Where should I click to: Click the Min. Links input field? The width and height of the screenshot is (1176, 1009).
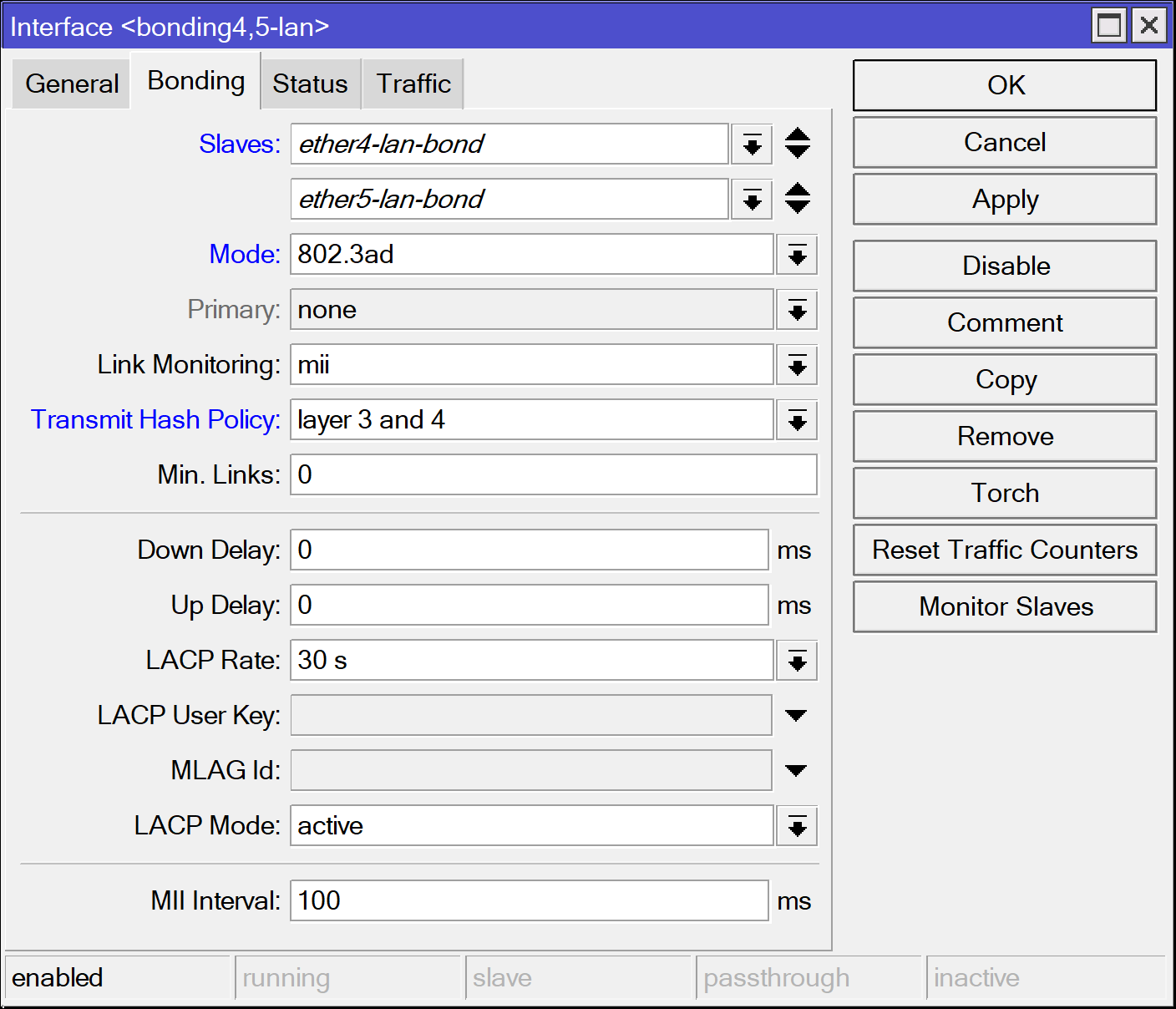point(553,475)
